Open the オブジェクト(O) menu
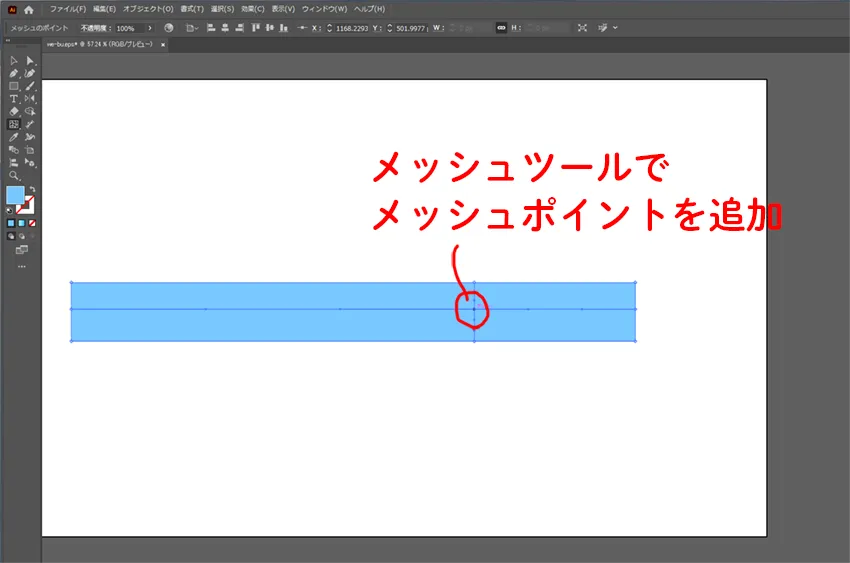The width and height of the screenshot is (850, 563). (x=148, y=9)
